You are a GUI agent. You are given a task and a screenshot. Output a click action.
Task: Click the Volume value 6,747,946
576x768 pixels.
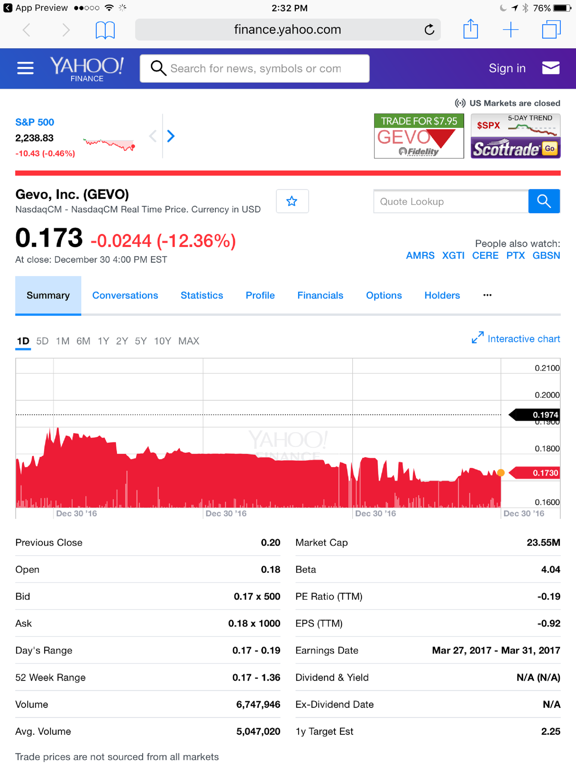pos(258,704)
